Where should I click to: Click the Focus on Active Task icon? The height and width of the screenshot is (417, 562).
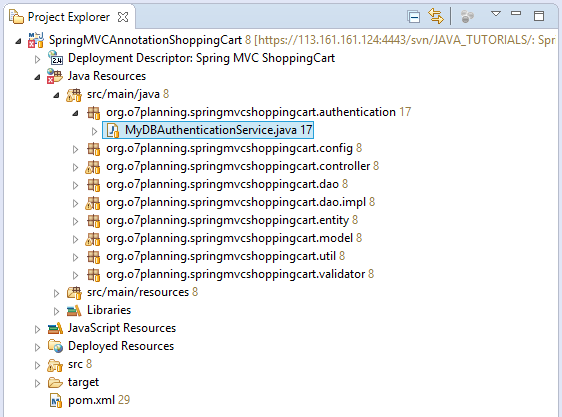467,16
